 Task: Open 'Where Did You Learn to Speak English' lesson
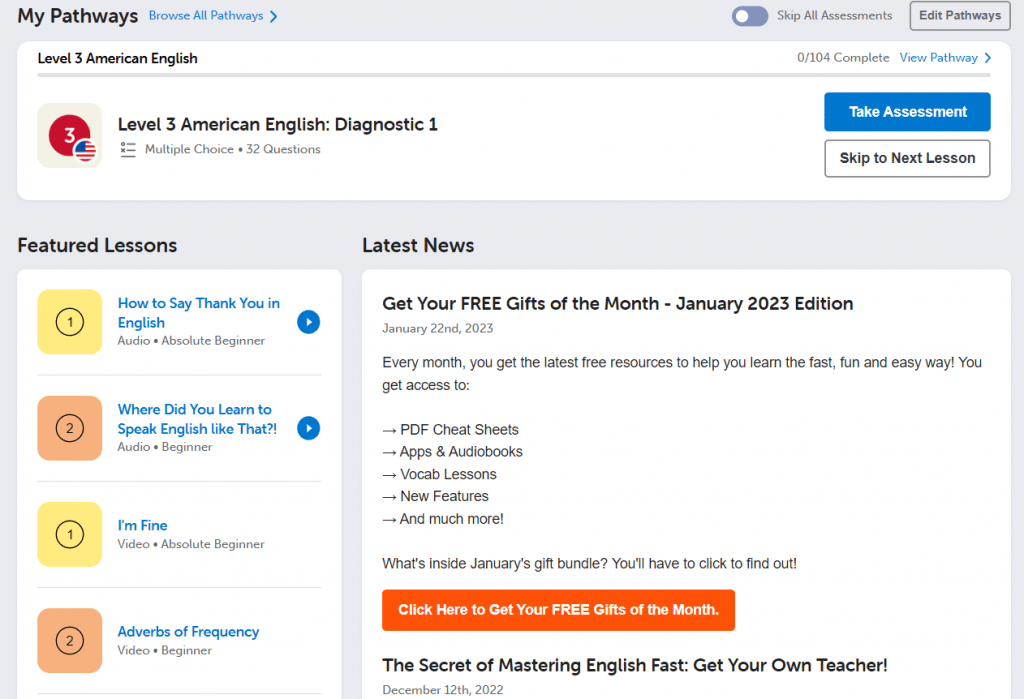tap(197, 419)
